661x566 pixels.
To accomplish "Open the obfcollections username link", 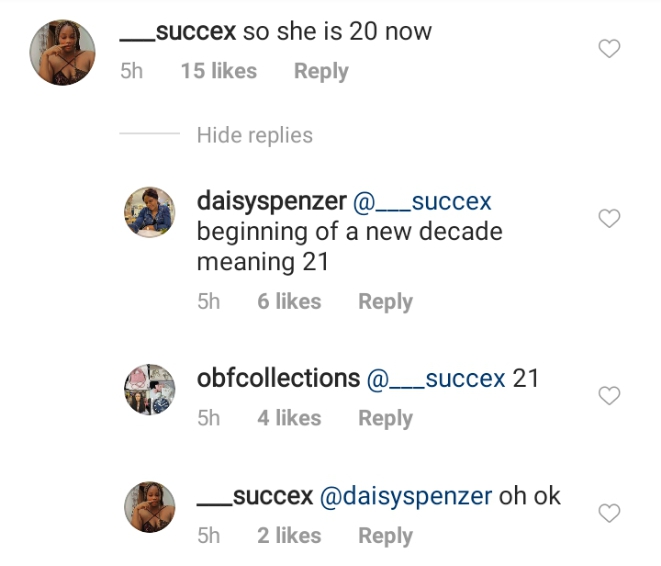I will pos(278,379).
